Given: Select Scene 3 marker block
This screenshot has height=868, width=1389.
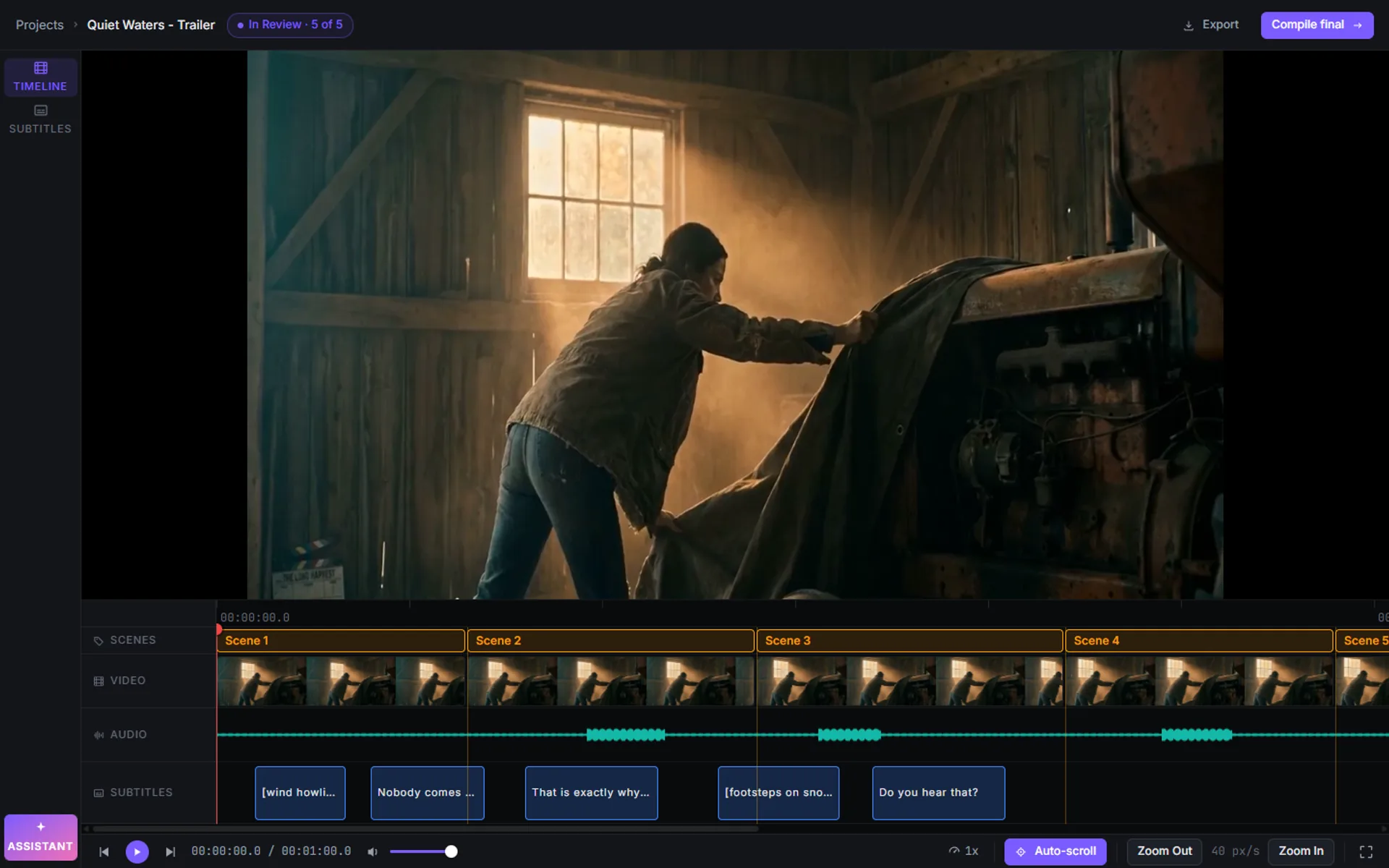Looking at the screenshot, I should 909,641.
